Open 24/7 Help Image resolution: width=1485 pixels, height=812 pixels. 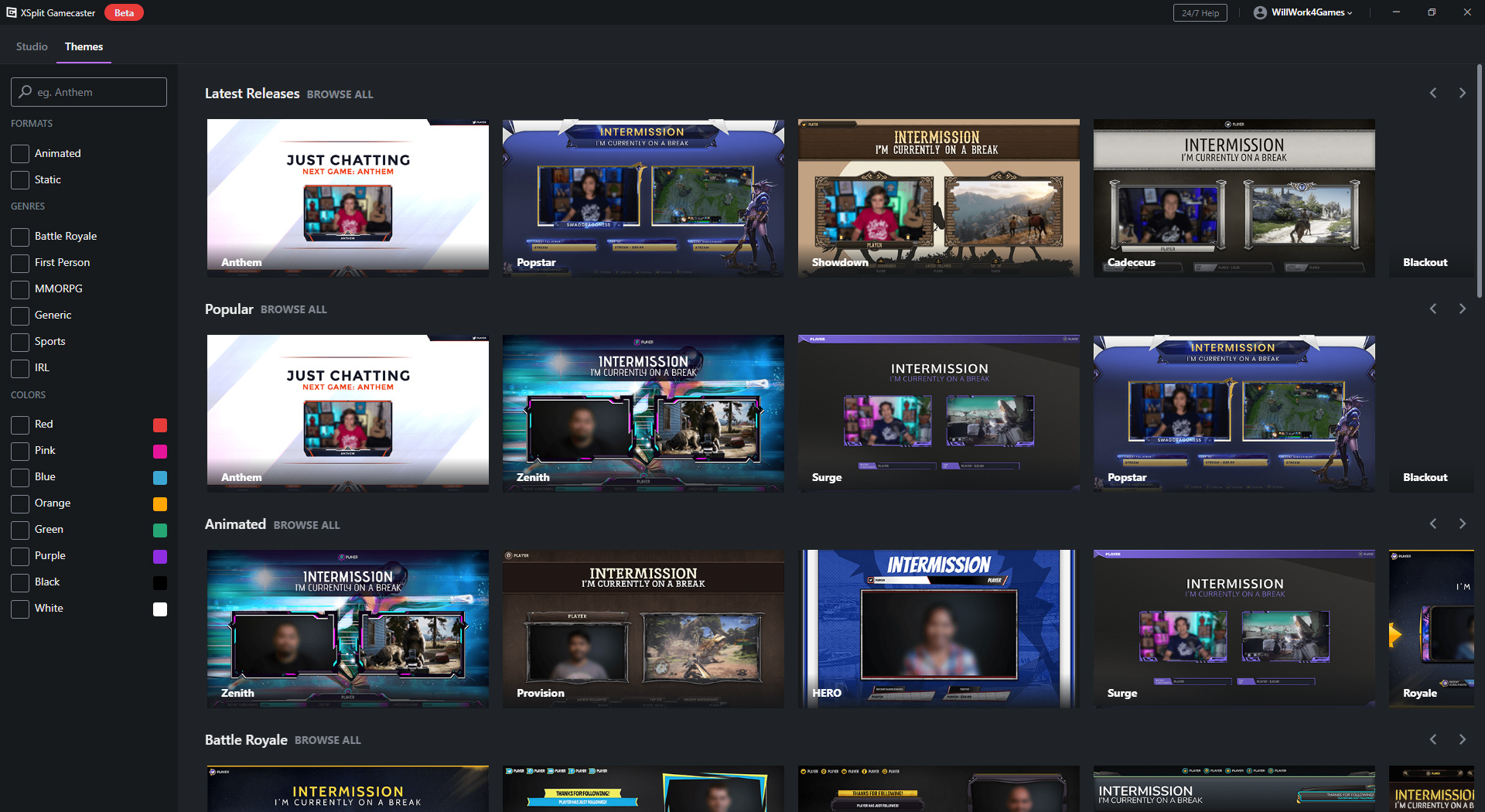pyautogui.click(x=1200, y=12)
